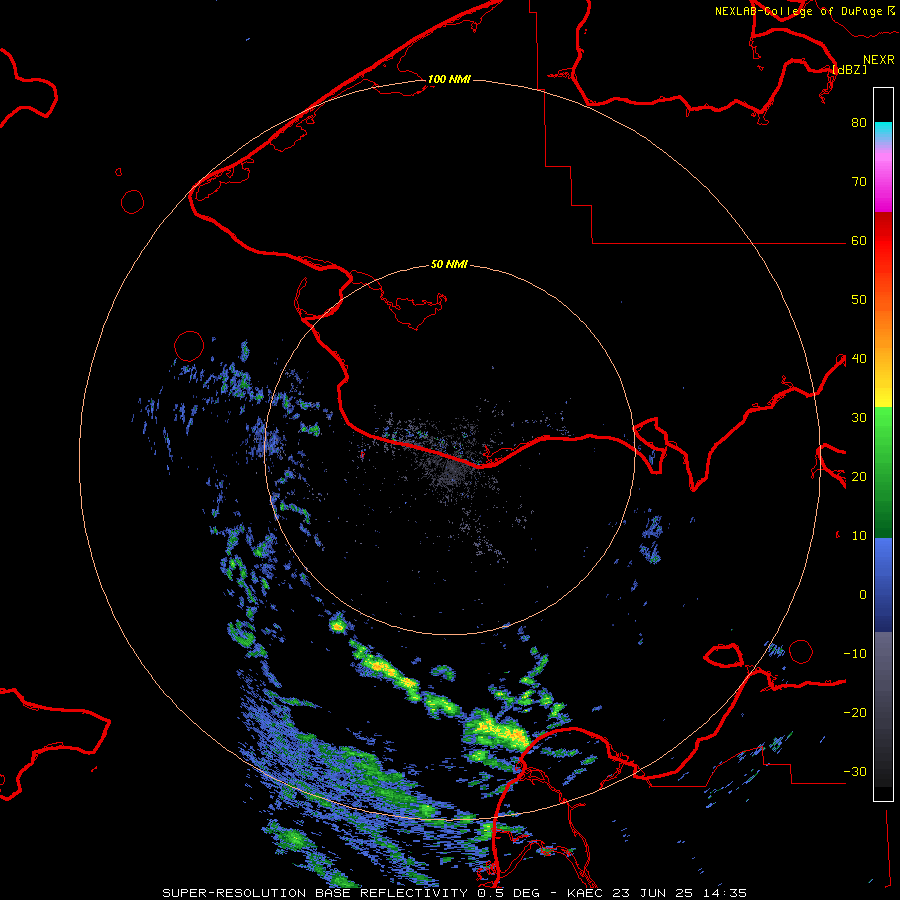Screen dimensions: 900x900
Task: Click the 0 dBZ scale value
Action: coord(863,595)
